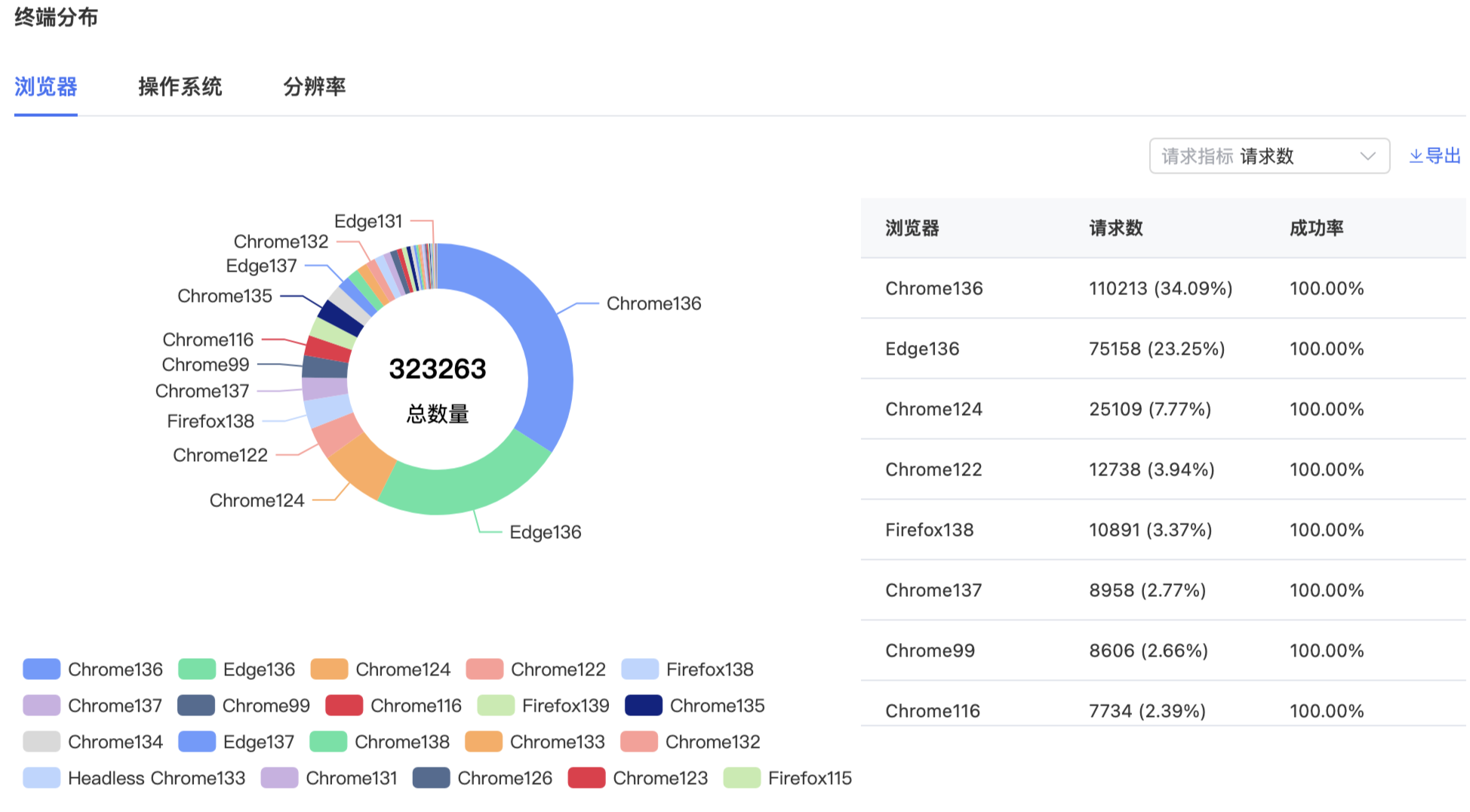Select the Chrome136 table row name
This screenshot has width=1470, height=812.
pyautogui.click(x=934, y=288)
